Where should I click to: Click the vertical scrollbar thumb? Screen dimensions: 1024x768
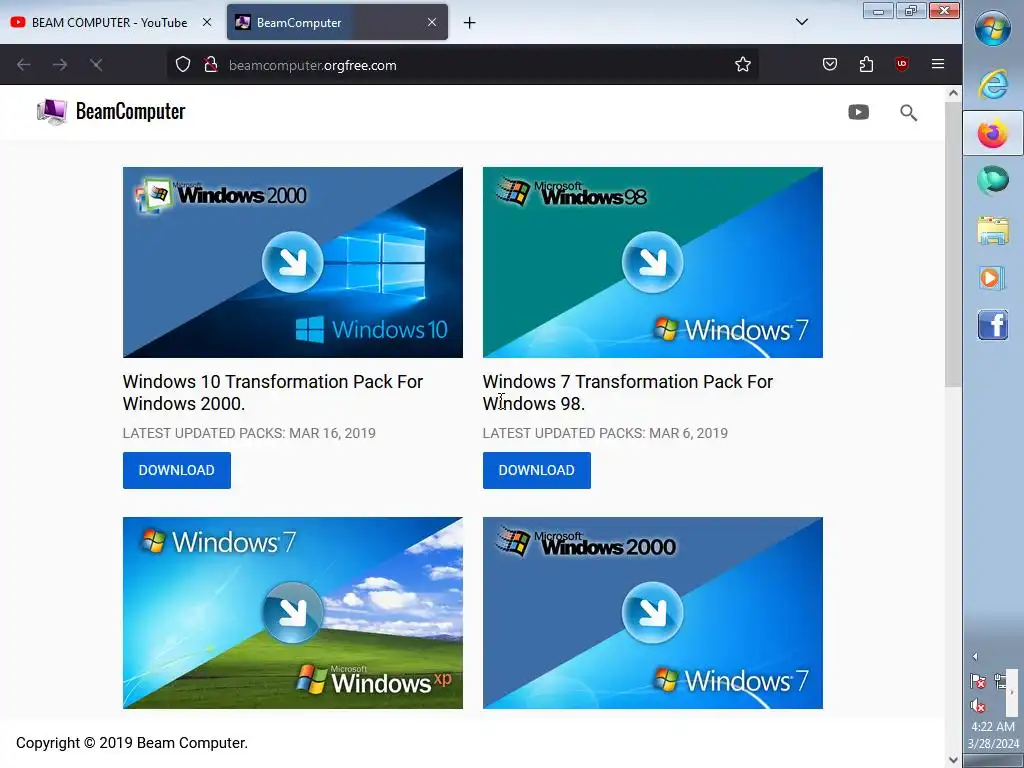pos(953,244)
